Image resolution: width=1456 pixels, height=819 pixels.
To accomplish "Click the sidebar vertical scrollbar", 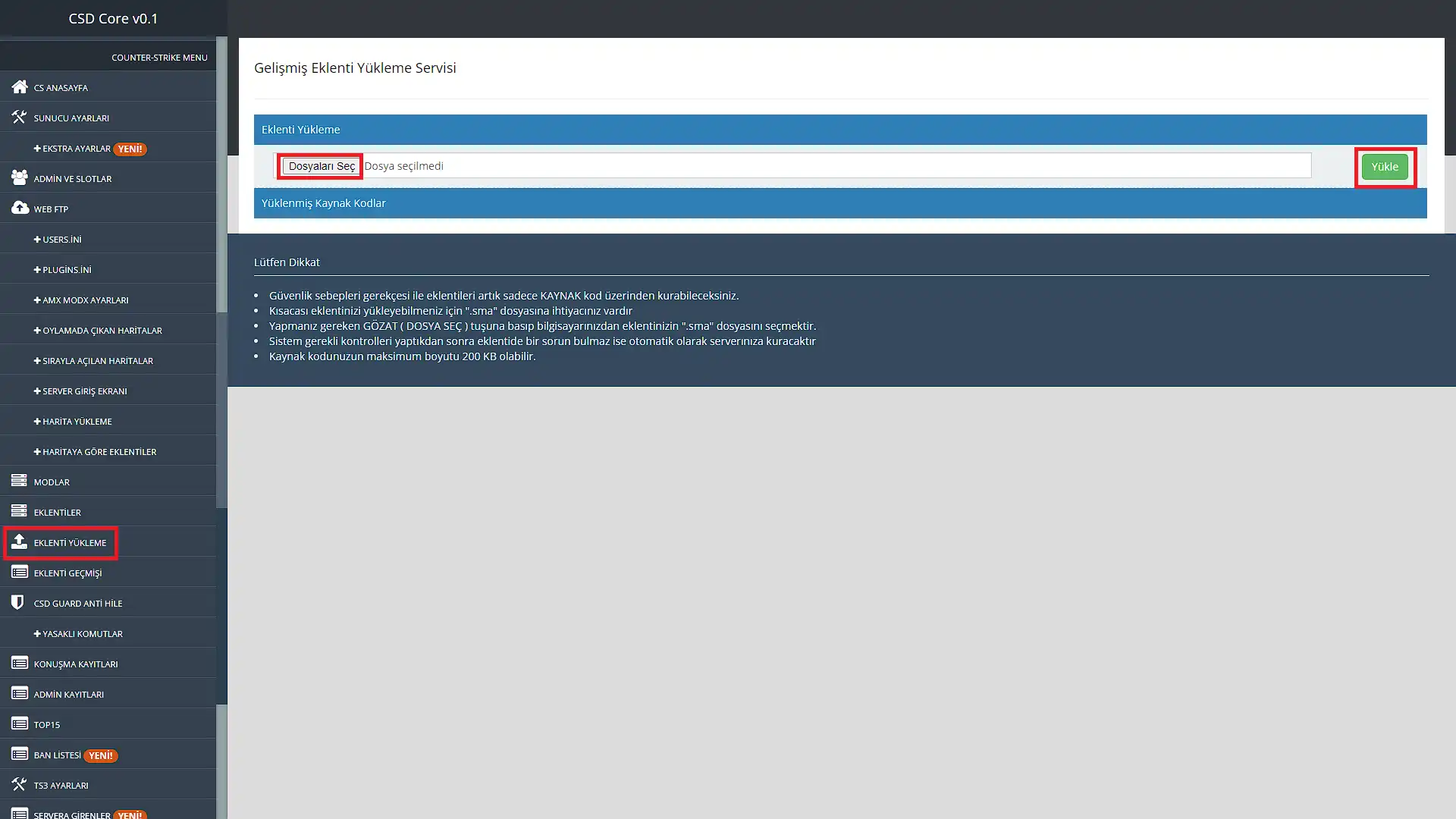I will pyautogui.click(x=221, y=428).
